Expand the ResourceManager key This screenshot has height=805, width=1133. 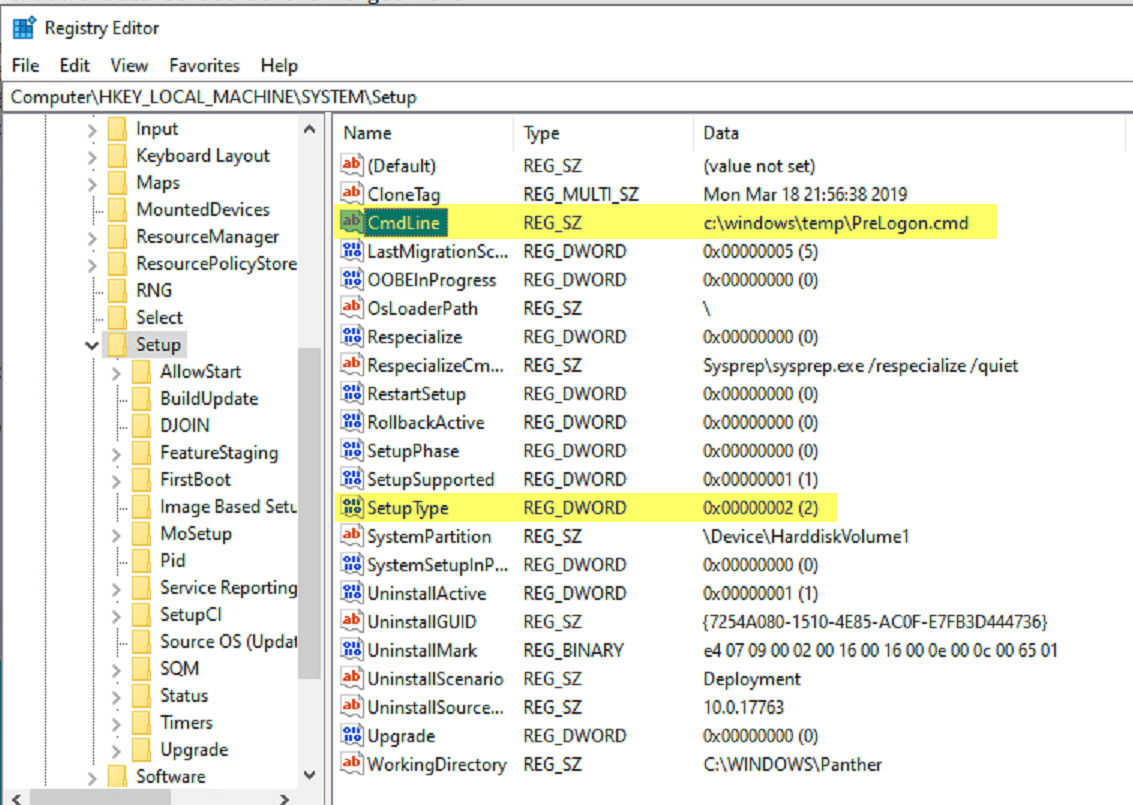[92, 238]
